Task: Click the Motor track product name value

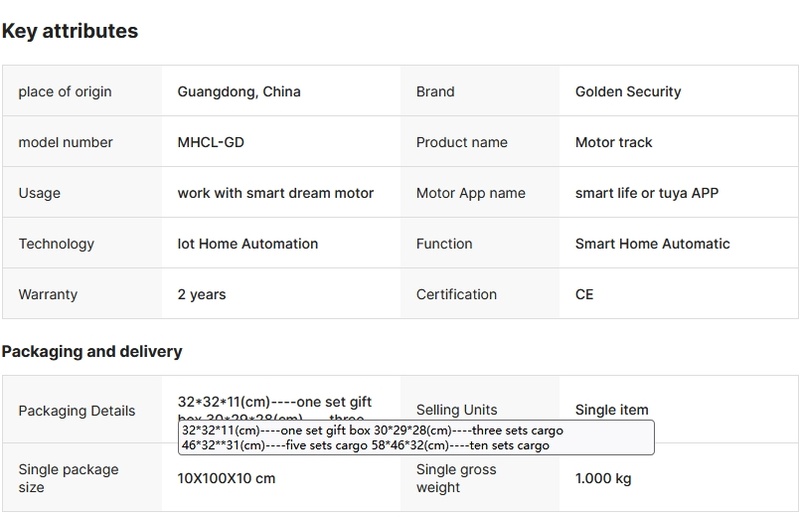Action: click(614, 143)
